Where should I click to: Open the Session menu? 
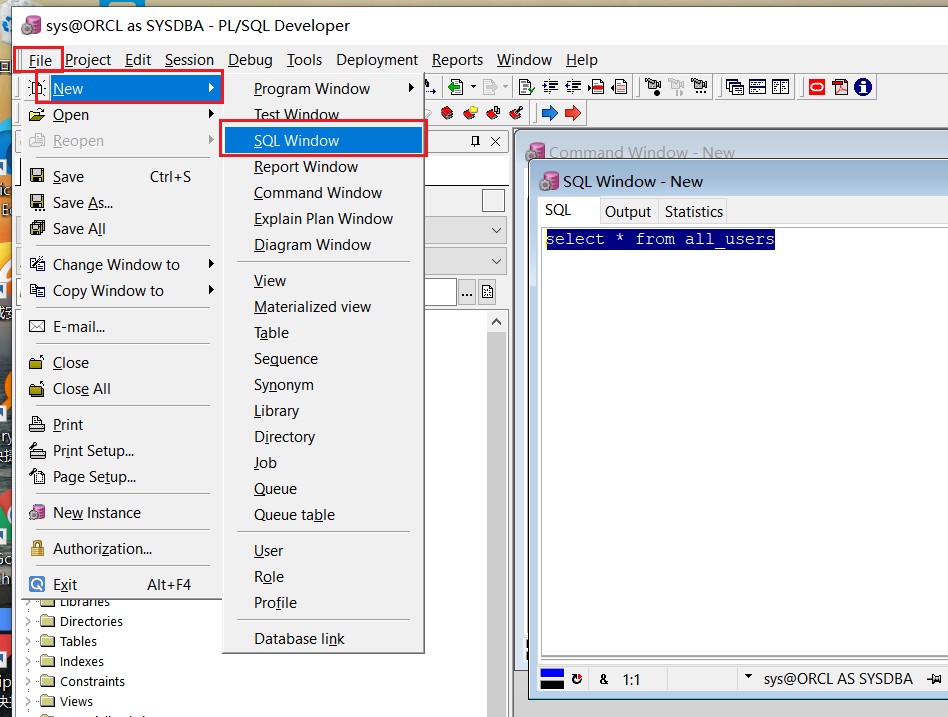(x=189, y=60)
